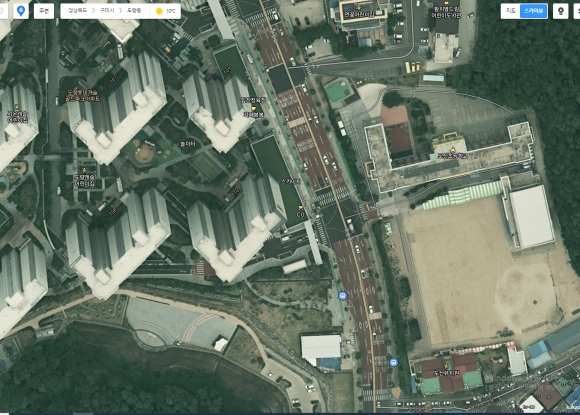Click the 놀이터 playground label
580x415 pixels.
coord(188,144)
